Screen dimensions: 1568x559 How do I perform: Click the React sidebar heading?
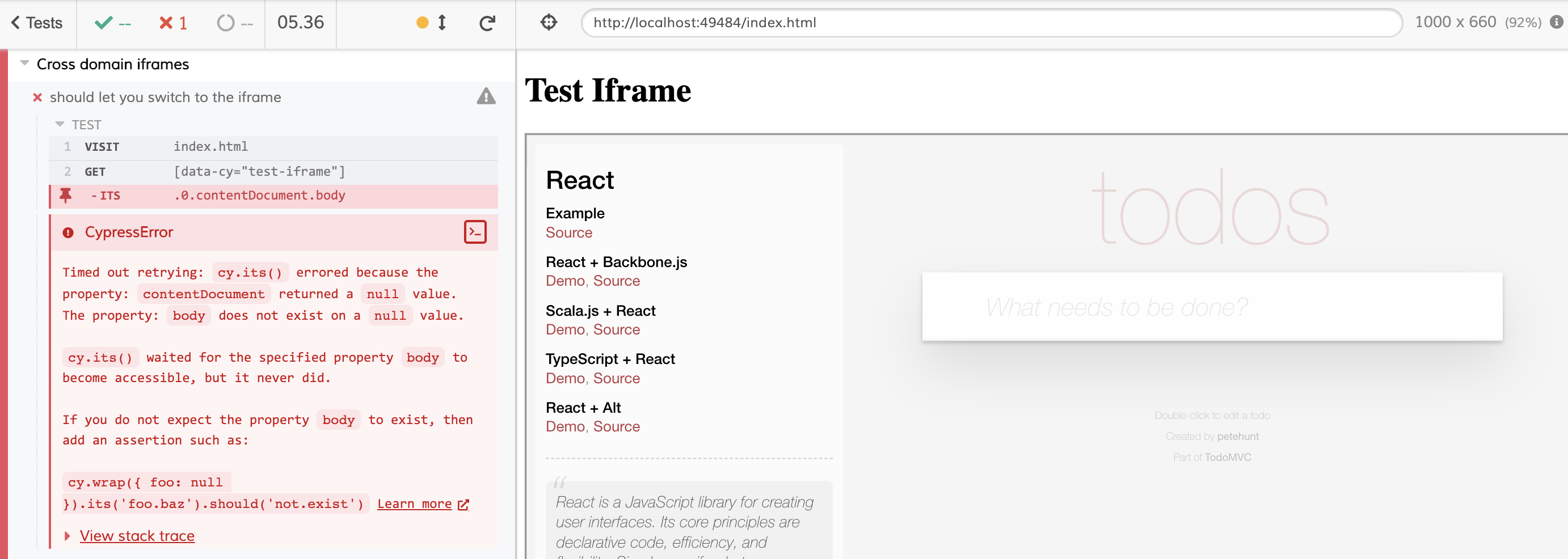pos(579,180)
